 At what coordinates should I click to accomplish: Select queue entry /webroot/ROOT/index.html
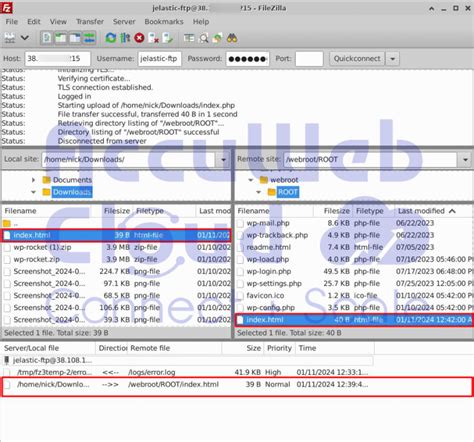pyautogui.click(x=188, y=385)
